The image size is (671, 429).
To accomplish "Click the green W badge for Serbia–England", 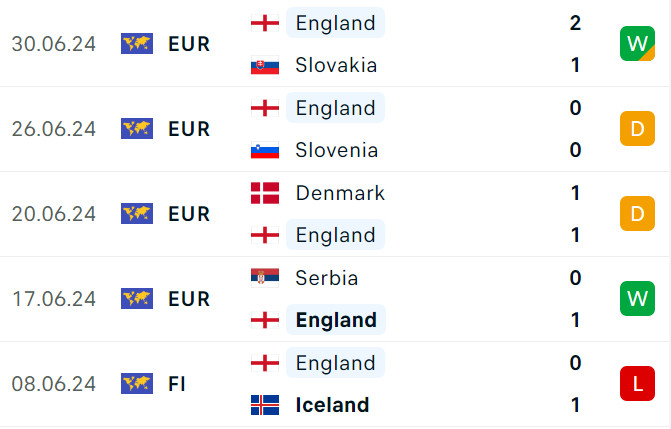I will click(x=636, y=299).
